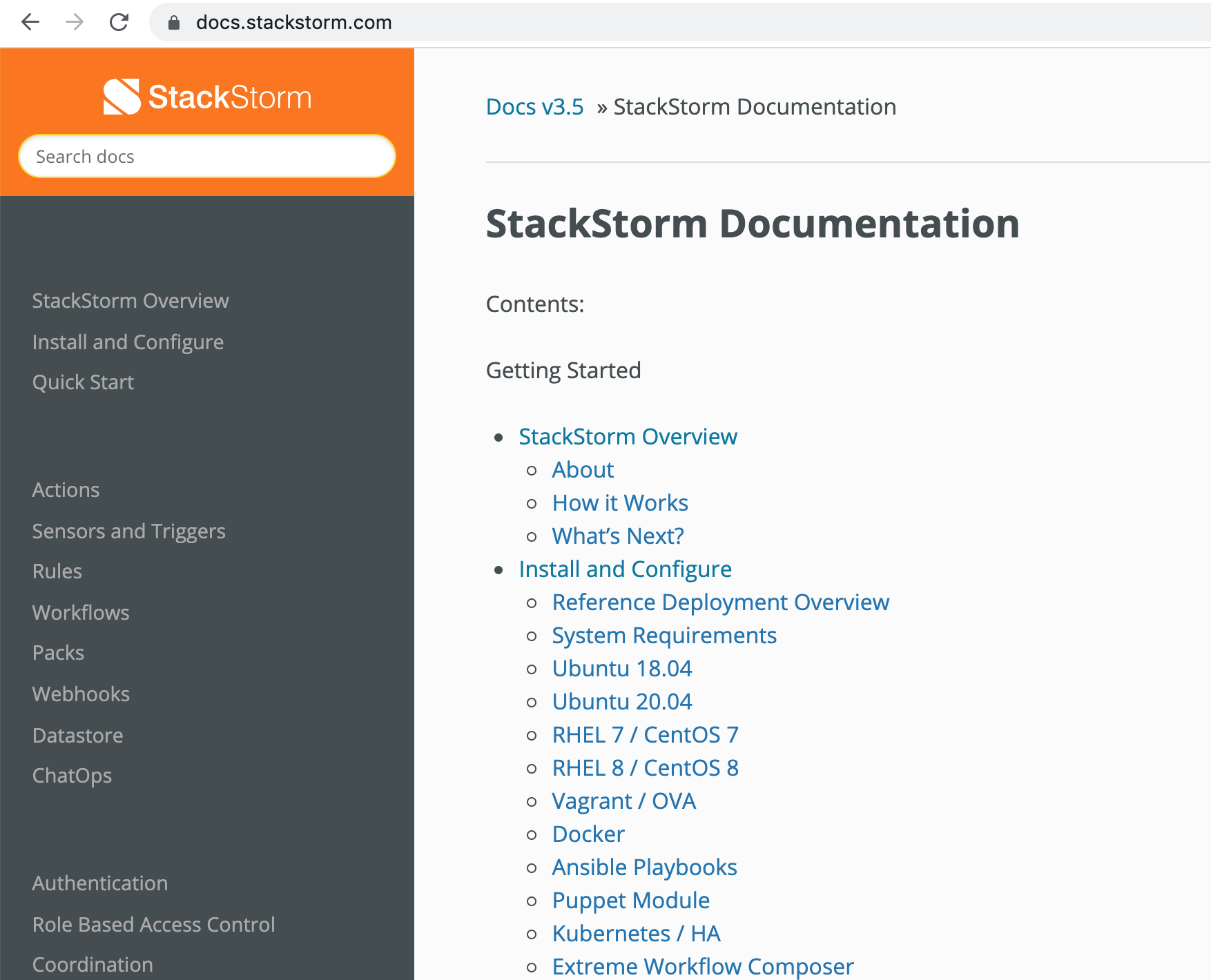This screenshot has height=980, width=1211.
Task: Open Extreme Workflow Composer link
Action: click(703, 967)
